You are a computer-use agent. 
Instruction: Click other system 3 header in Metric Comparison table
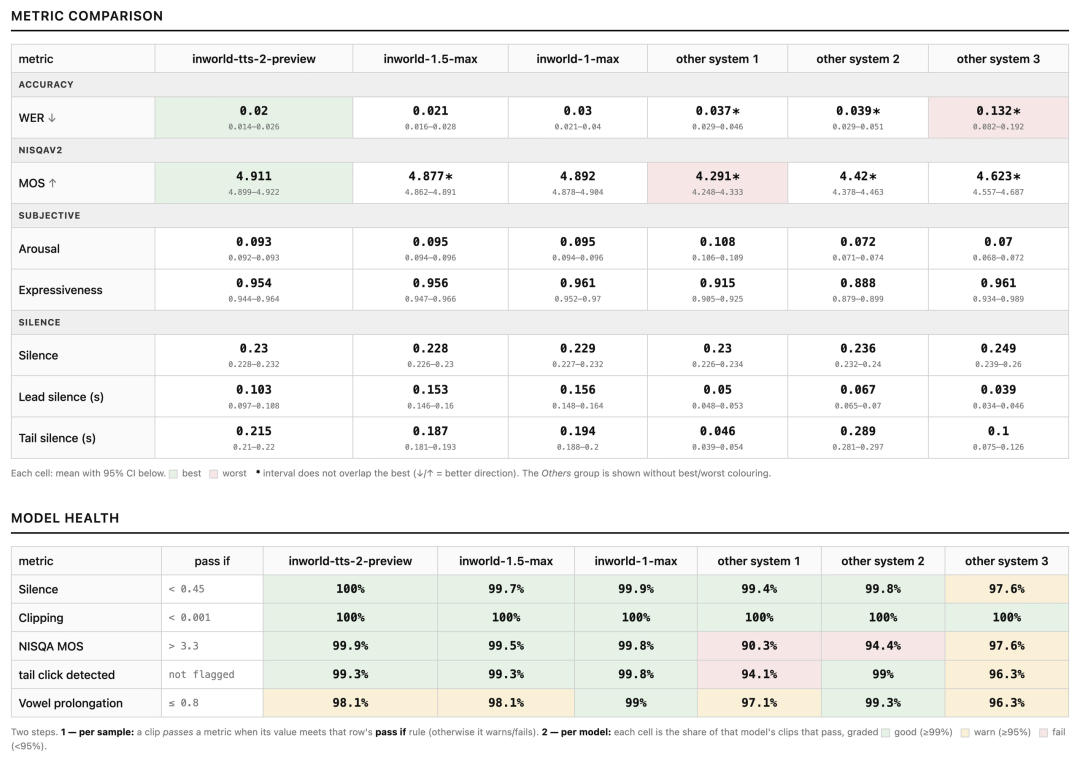[x=998, y=59]
